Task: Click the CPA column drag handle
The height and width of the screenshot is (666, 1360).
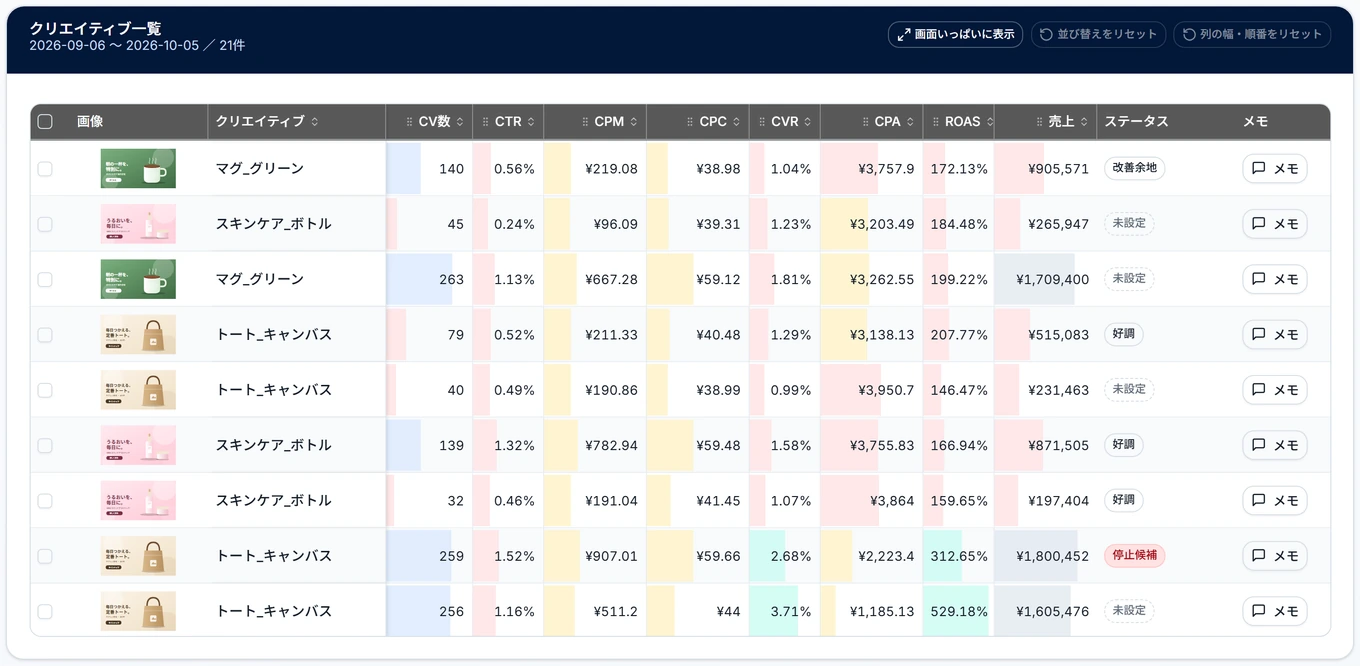Action: tap(865, 122)
